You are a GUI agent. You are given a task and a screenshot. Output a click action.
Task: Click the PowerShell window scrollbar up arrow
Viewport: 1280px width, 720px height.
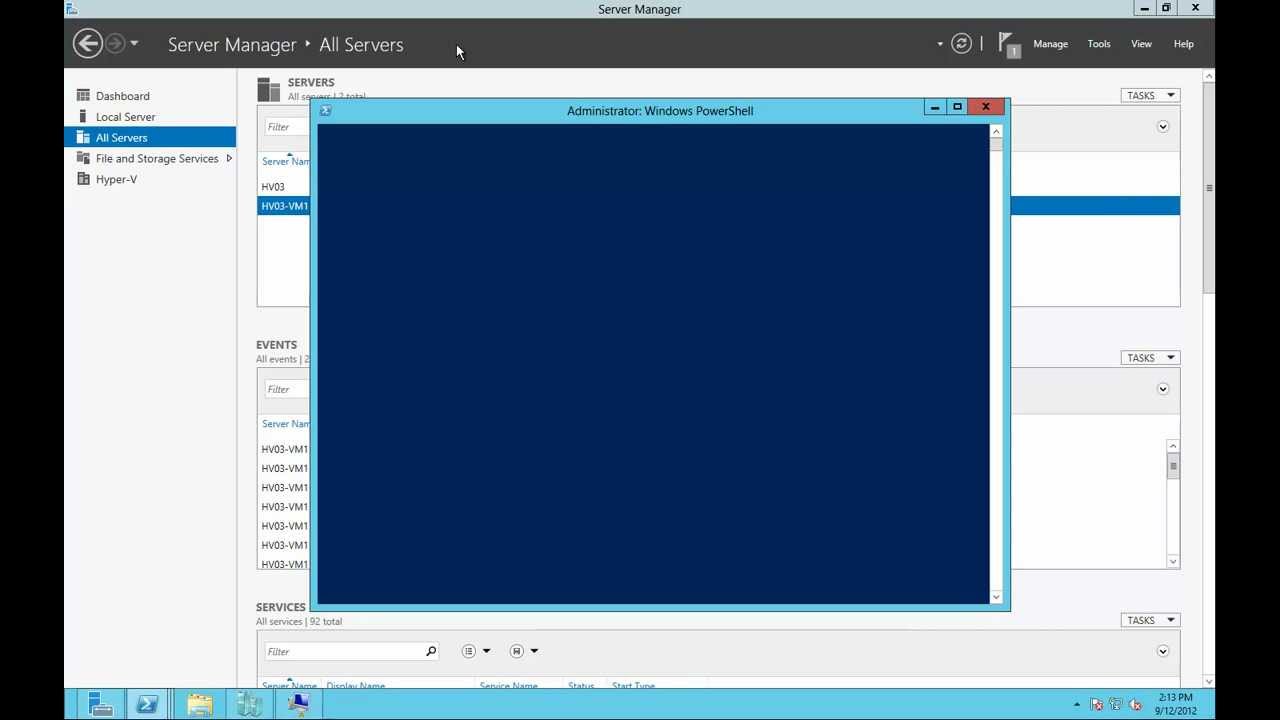996,131
